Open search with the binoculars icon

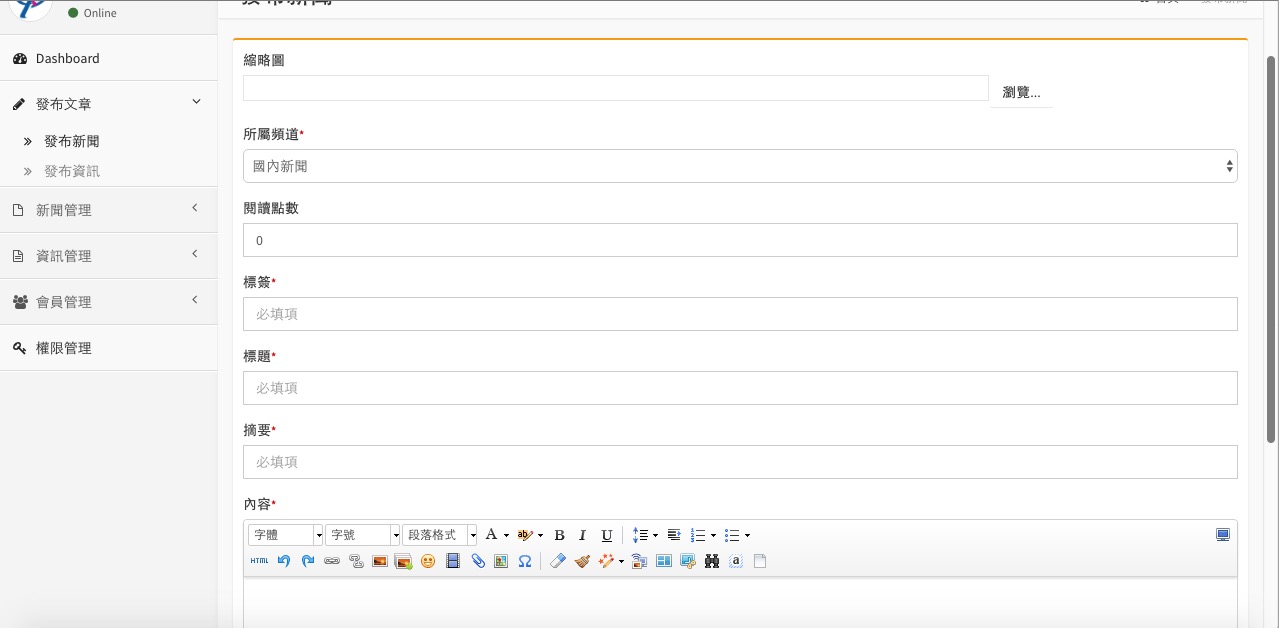click(x=712, y=562)
